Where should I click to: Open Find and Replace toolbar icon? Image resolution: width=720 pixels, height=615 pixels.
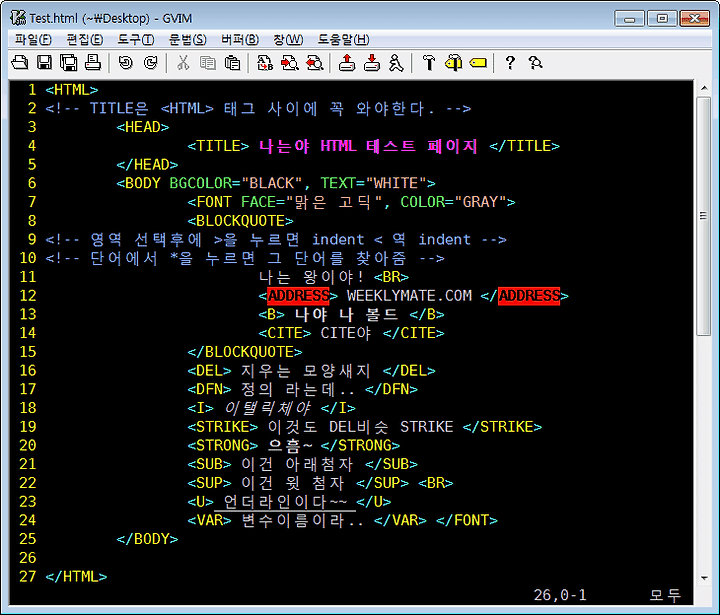(265, 62)
